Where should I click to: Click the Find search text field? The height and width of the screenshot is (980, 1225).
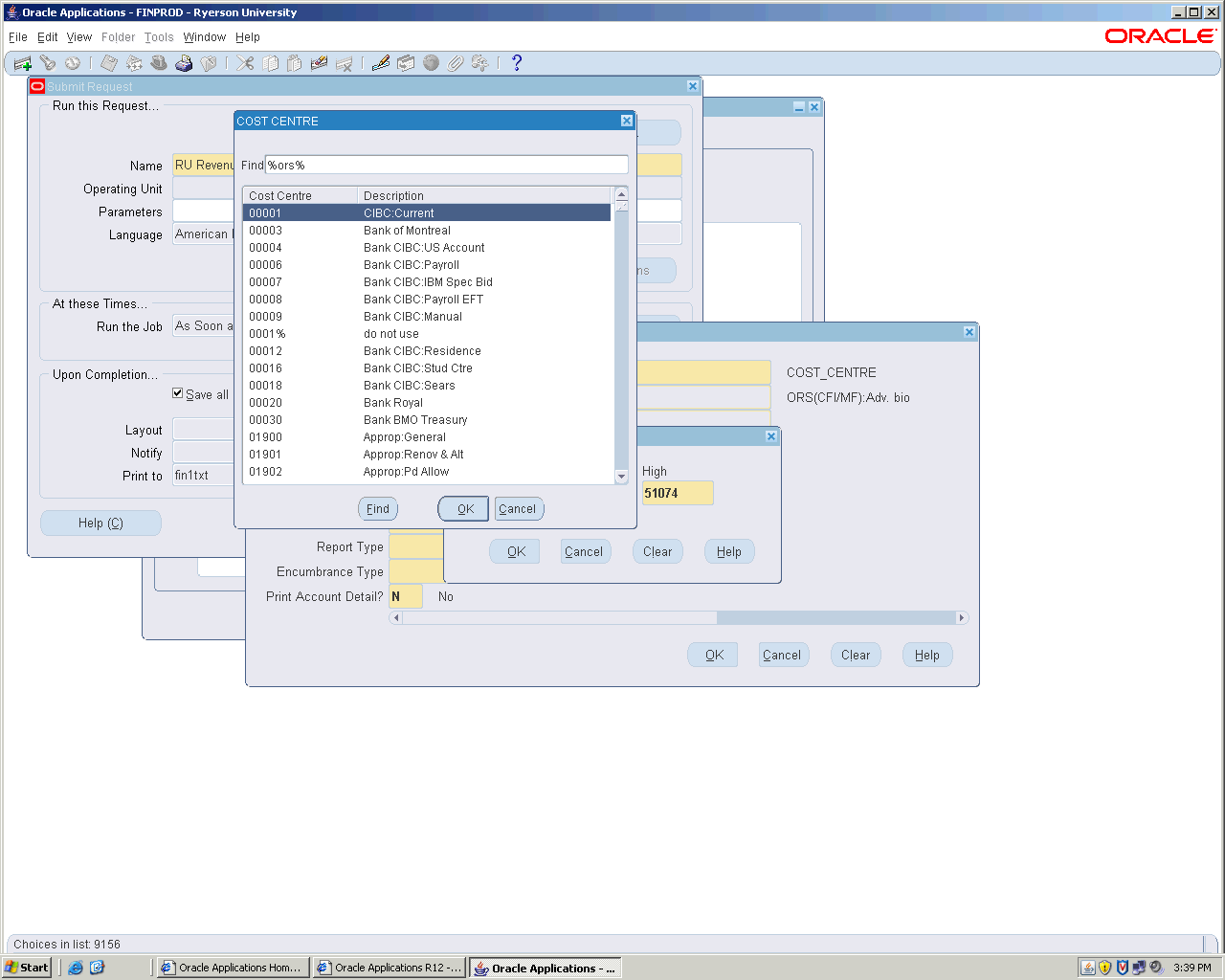click(x=446, y=166)
